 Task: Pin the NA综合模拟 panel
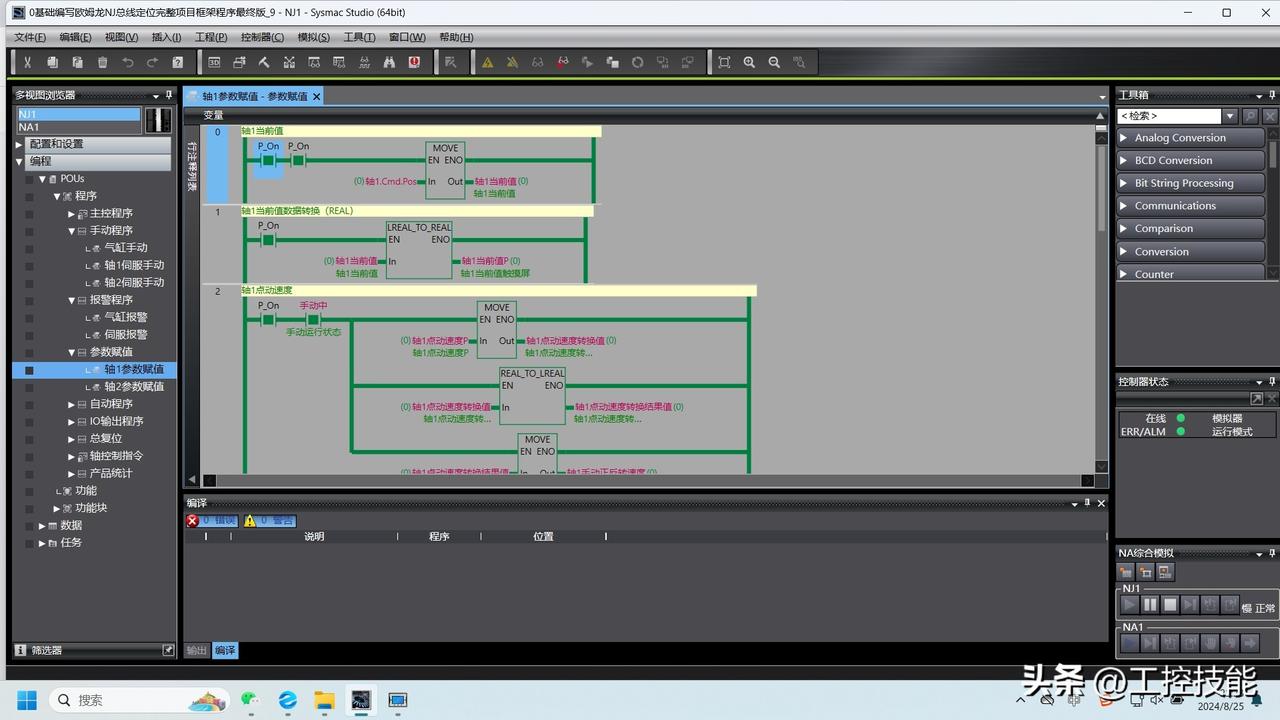click(1272, 553)
